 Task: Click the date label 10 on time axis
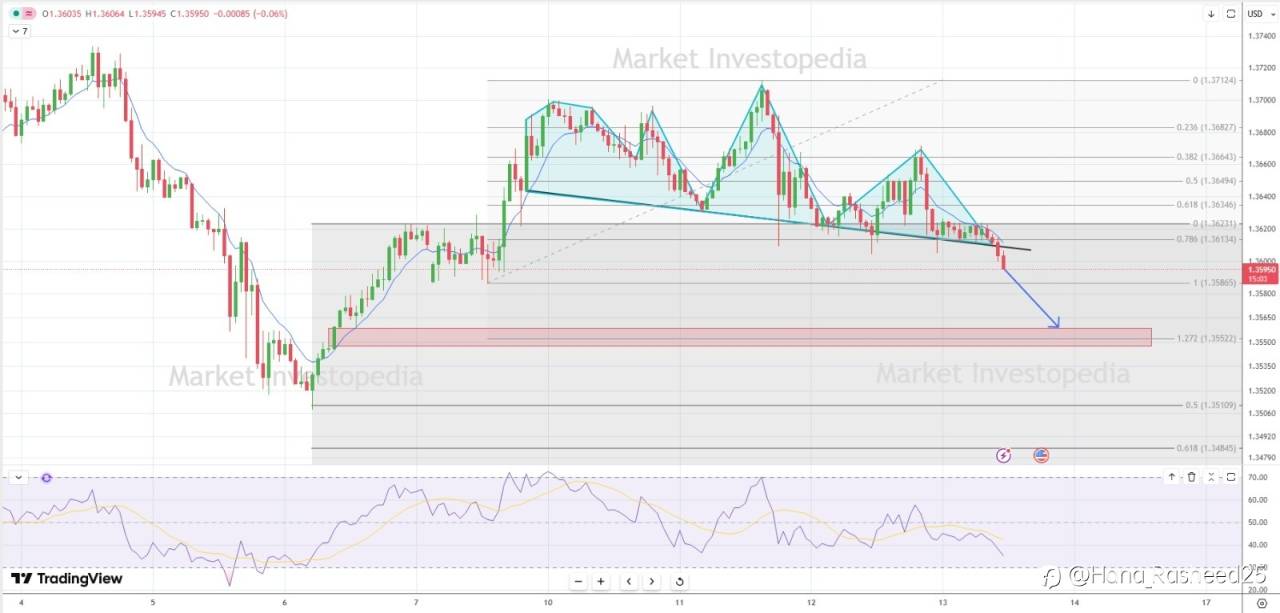coord(548,603)
